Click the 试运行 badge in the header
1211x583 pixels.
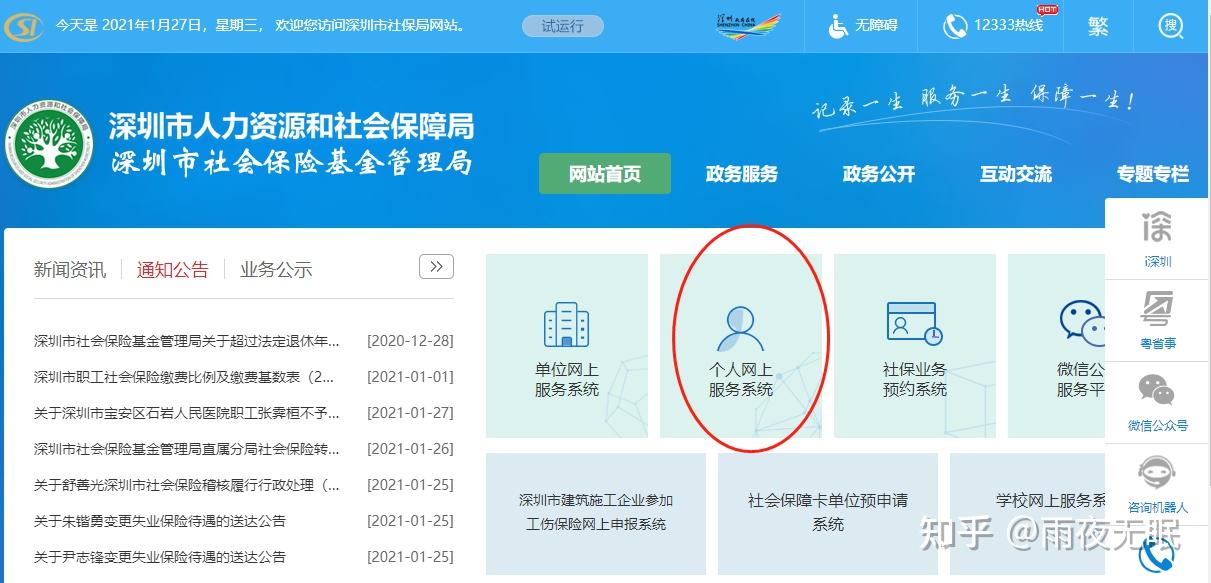561,27
